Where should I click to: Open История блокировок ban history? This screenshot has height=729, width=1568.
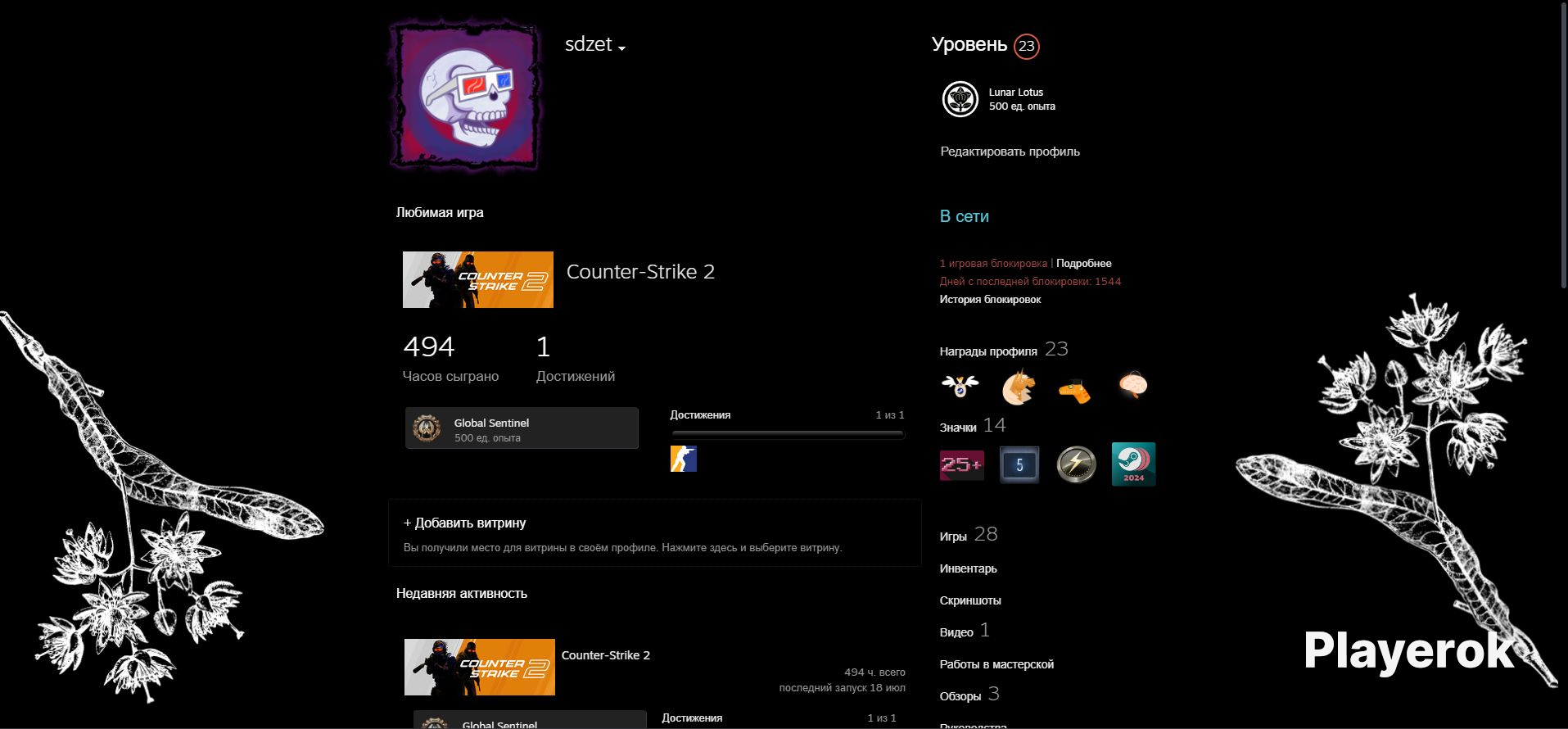[x=990, y=300]
